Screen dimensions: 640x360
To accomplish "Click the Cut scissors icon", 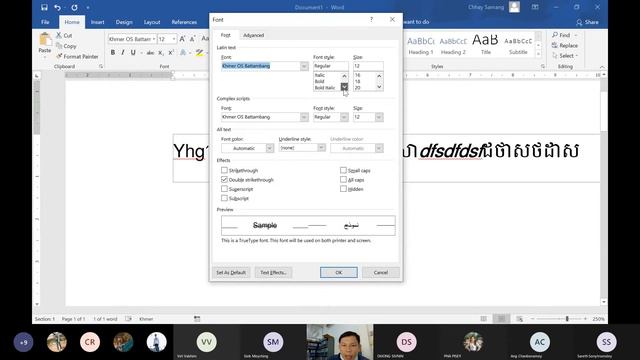I will 59,36.
